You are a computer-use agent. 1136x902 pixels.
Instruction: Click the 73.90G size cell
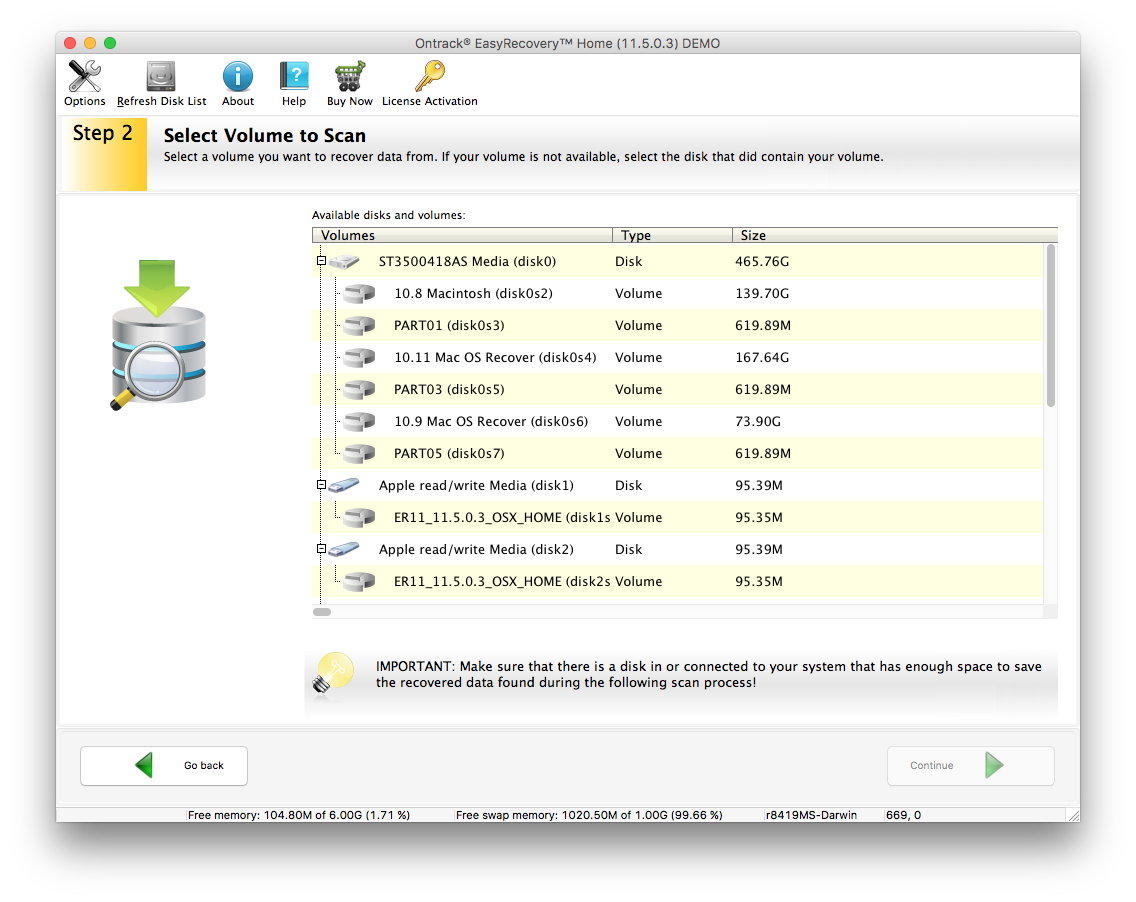pos(758,421)
